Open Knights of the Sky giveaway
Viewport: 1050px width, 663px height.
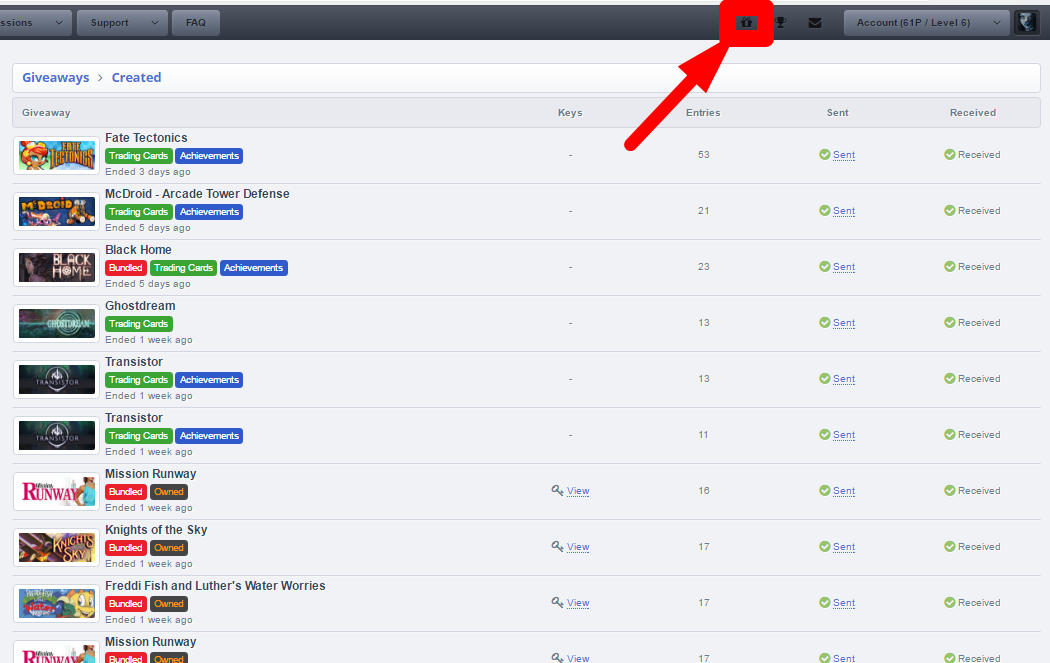[156, 530]
